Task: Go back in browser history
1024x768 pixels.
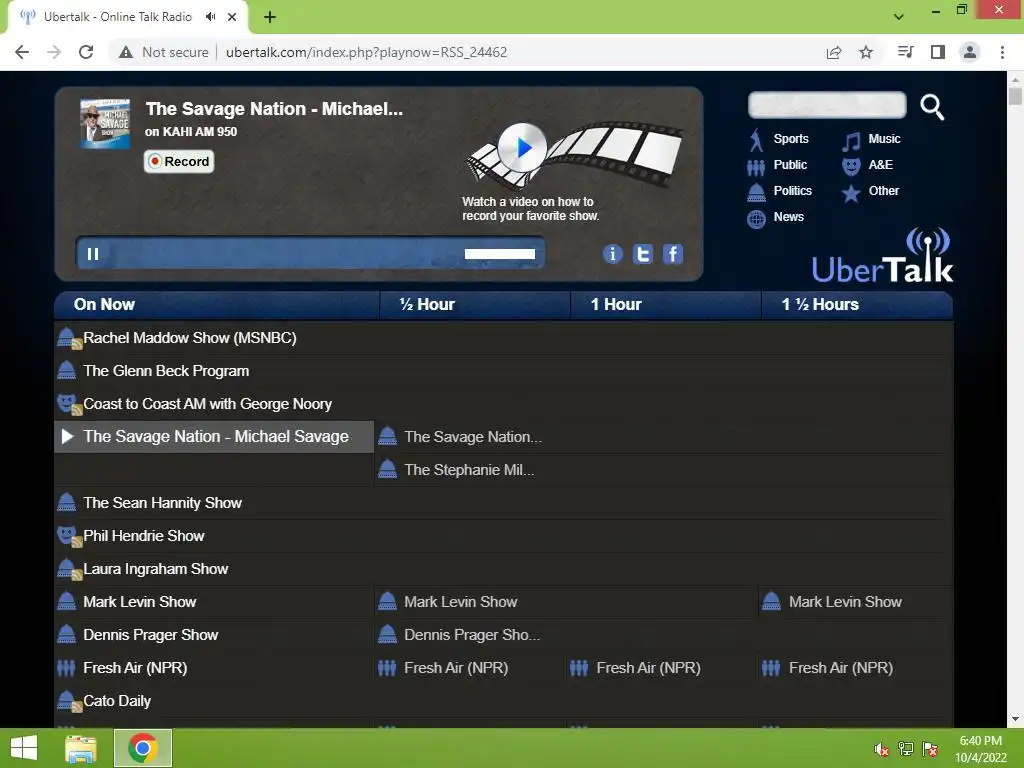Action: click(22, 52)
